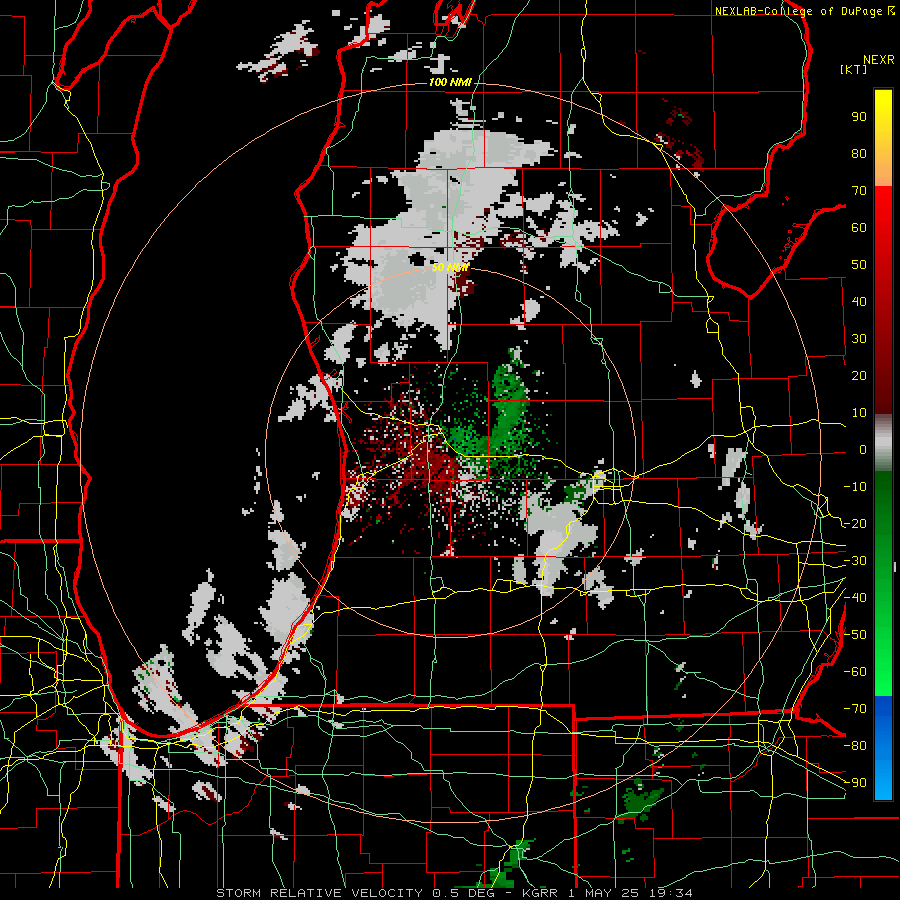
Task: Click the -90 knot legend value
Action: point(855,783)
